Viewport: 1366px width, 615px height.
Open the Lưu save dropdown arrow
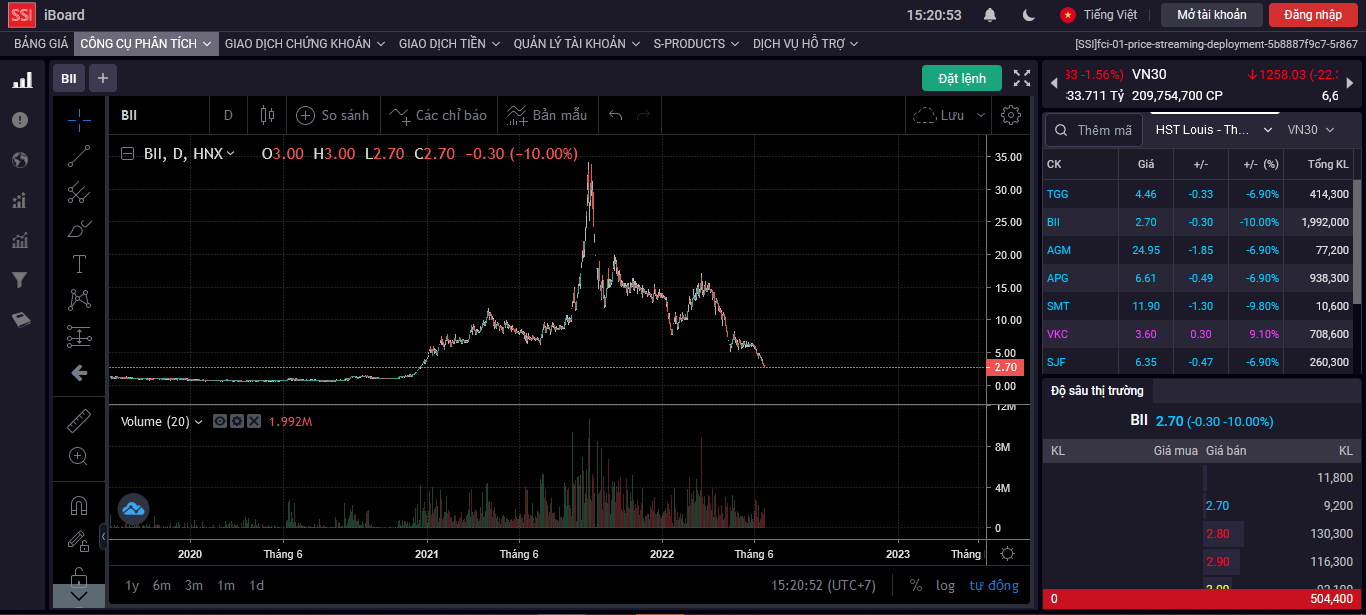tap(981, 115)
